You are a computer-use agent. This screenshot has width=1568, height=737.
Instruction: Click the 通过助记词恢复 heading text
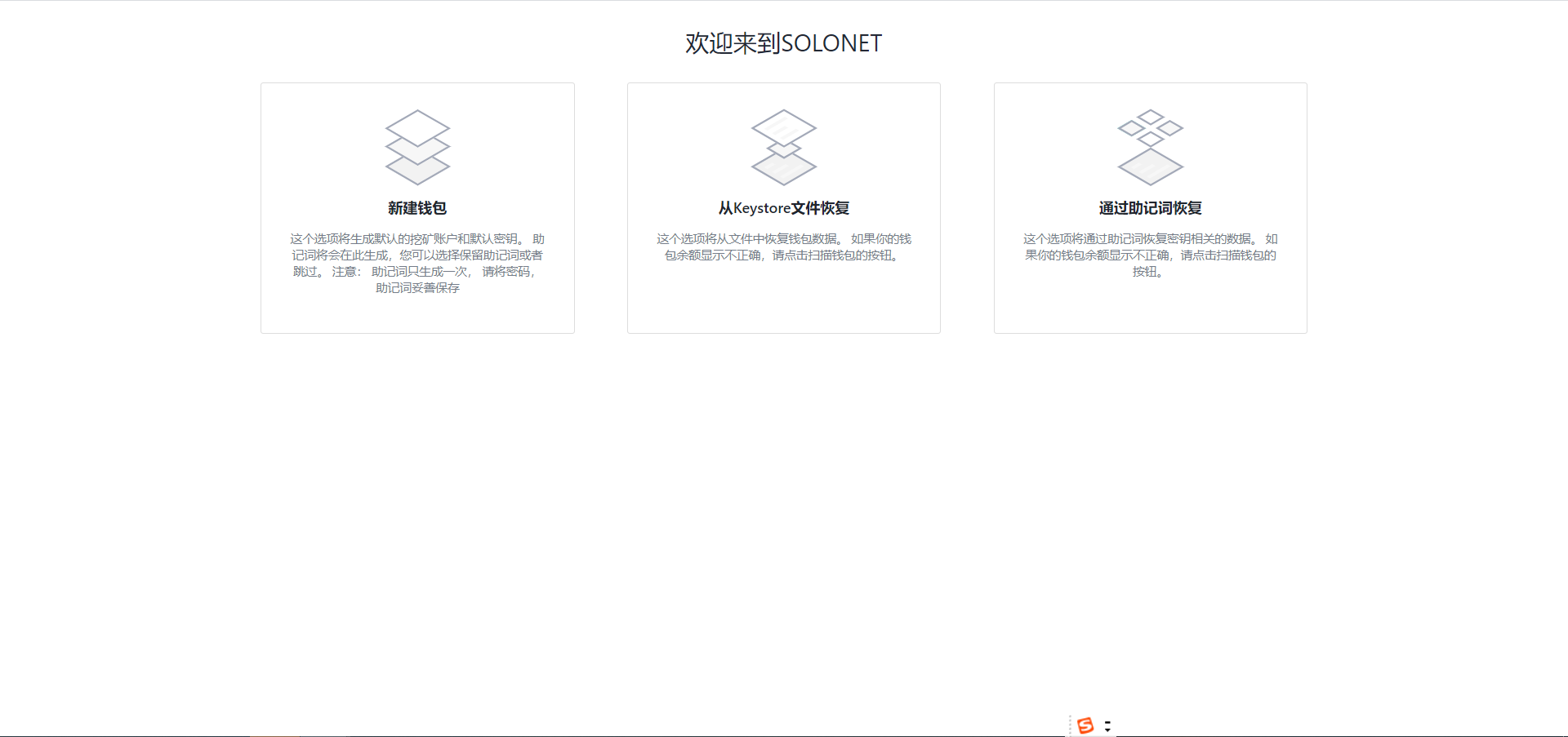pos(1150,208)
